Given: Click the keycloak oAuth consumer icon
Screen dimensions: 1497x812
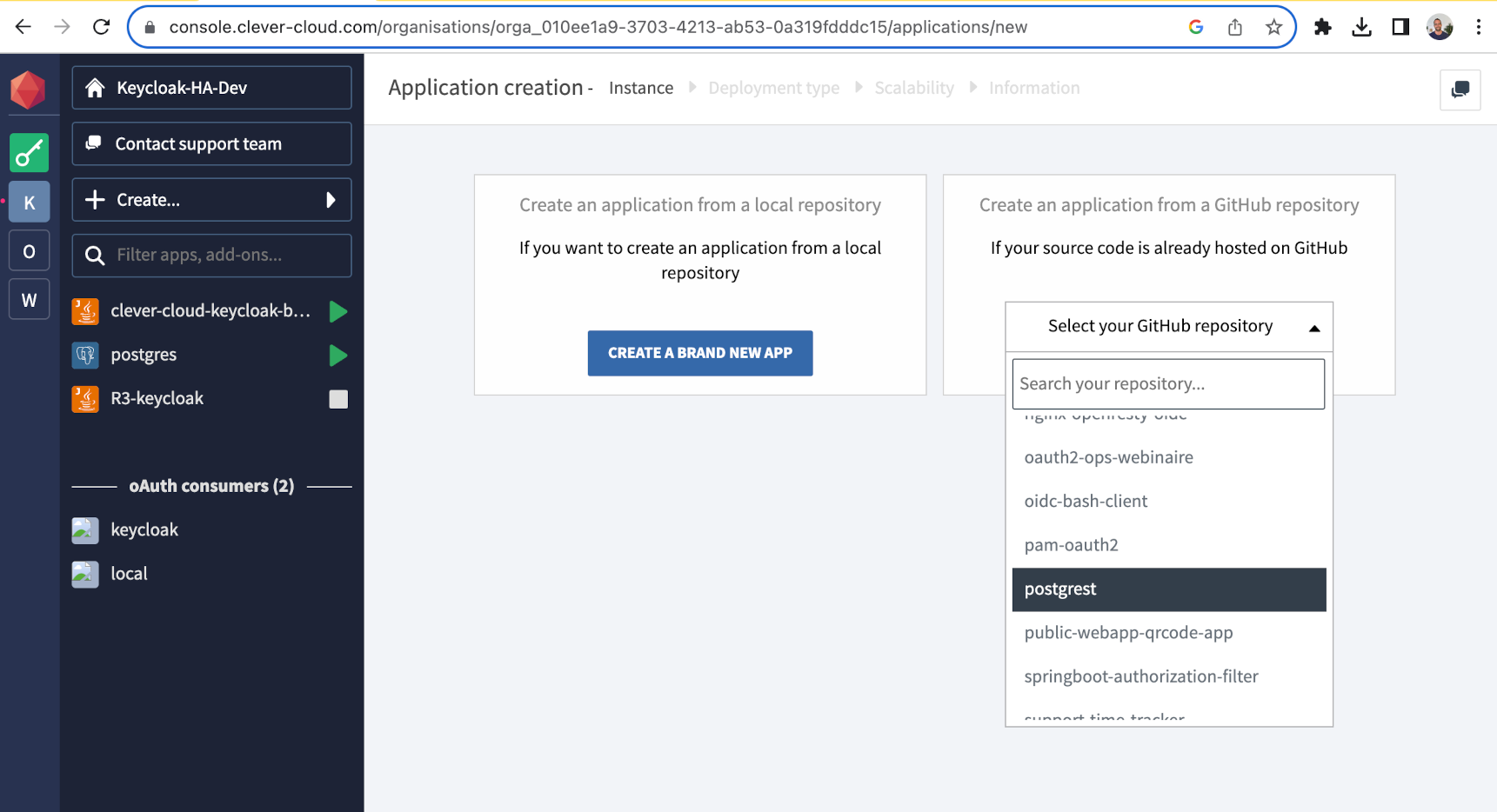Looking at the screenshot, I should [x=85, y=530].
